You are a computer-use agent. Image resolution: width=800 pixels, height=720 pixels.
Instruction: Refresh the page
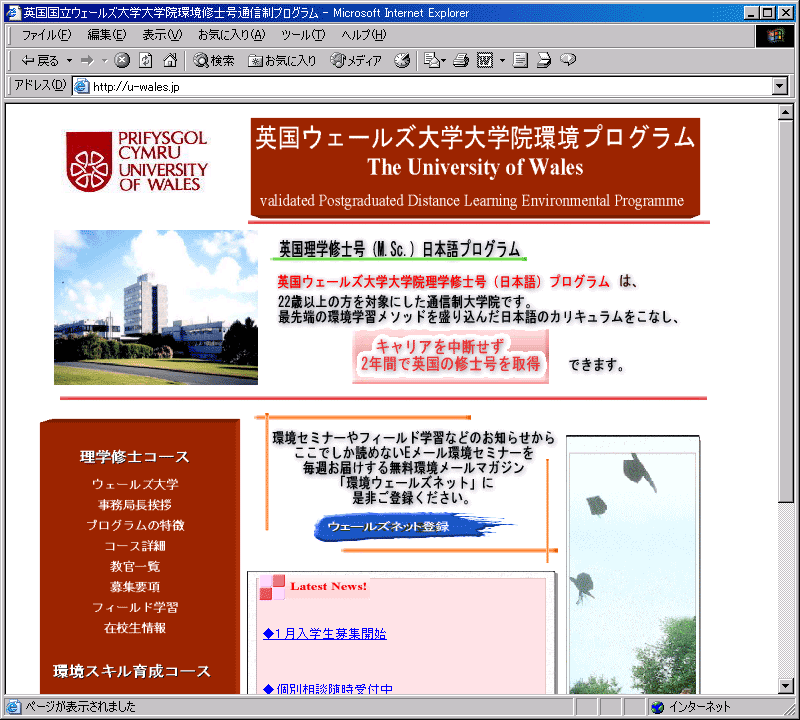pos(146,61)
